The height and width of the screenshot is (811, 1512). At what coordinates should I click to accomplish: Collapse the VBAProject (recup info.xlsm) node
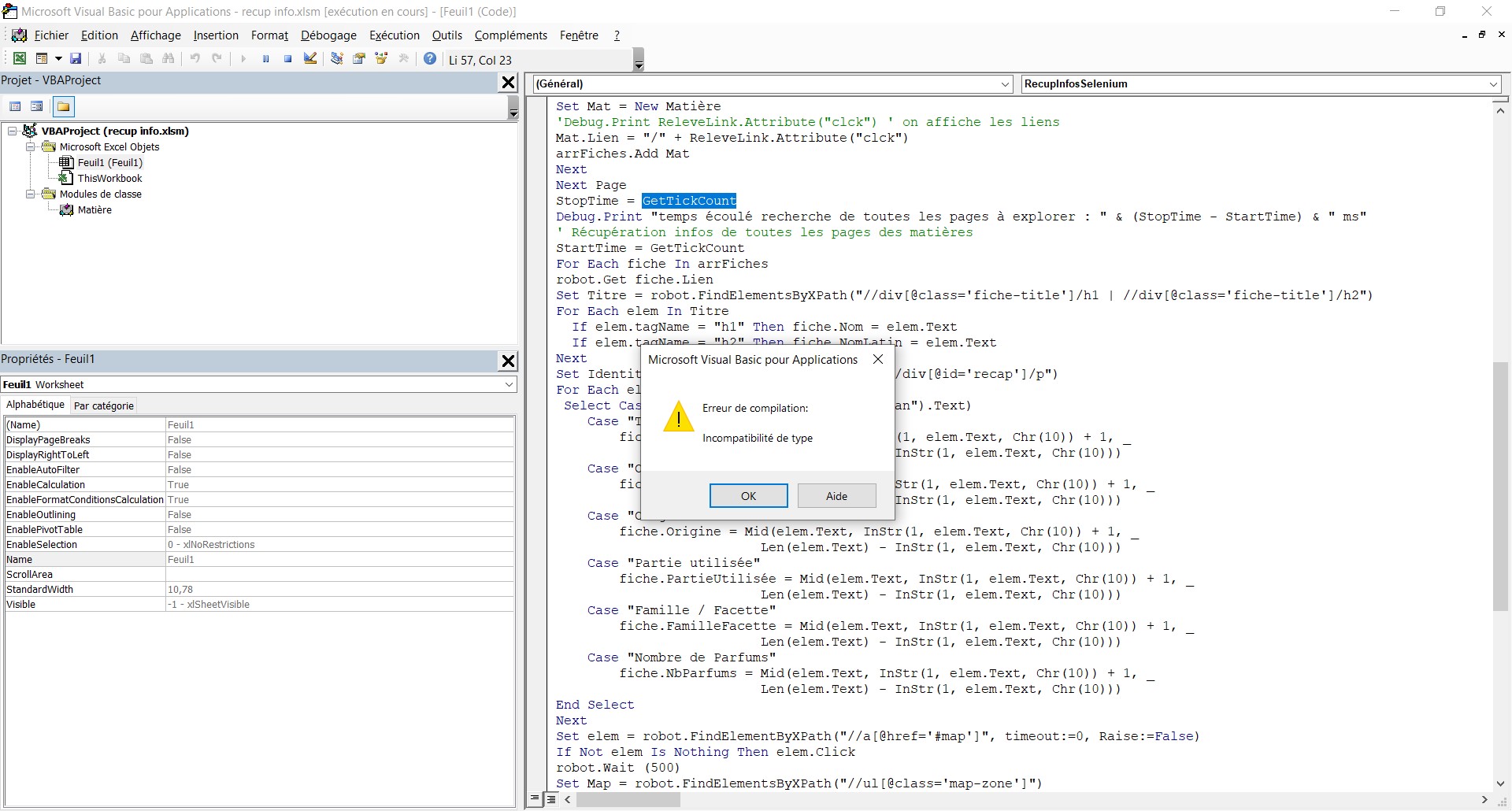tap(12, 131)
